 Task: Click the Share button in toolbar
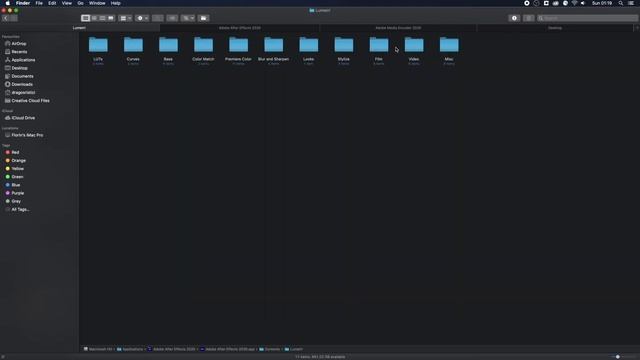point(158,18)
